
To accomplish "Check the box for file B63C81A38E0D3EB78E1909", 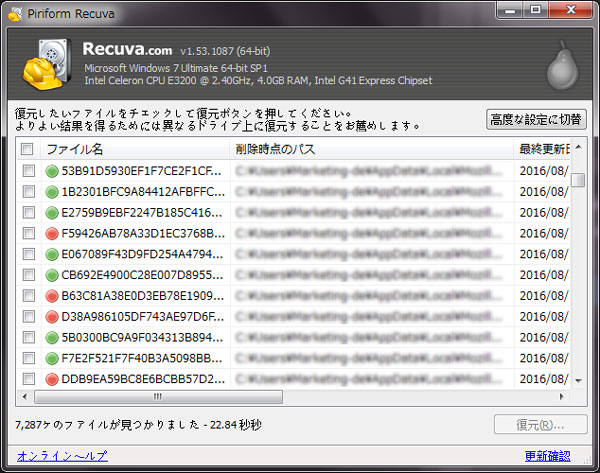I will point(29,295).
